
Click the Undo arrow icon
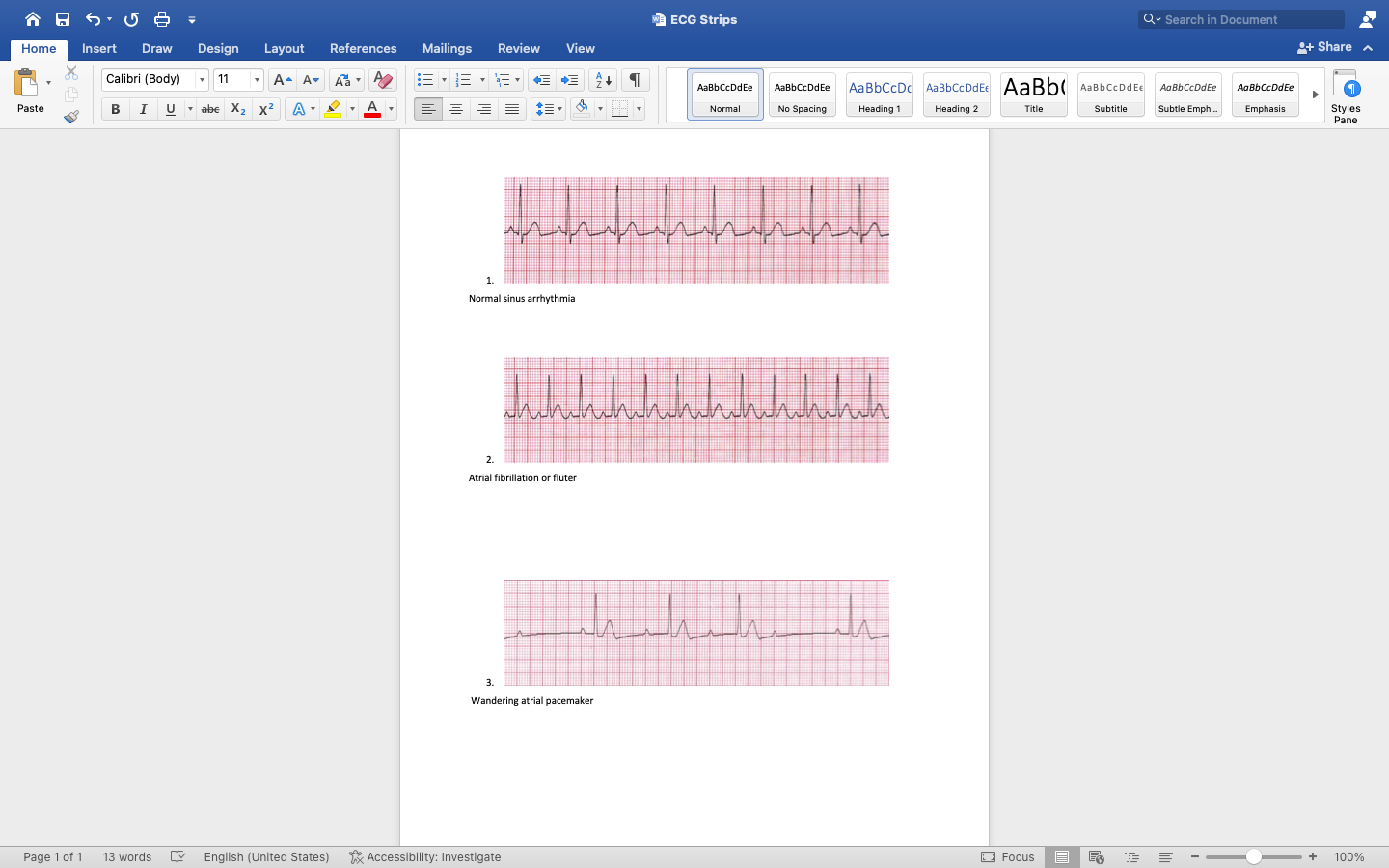93,19
